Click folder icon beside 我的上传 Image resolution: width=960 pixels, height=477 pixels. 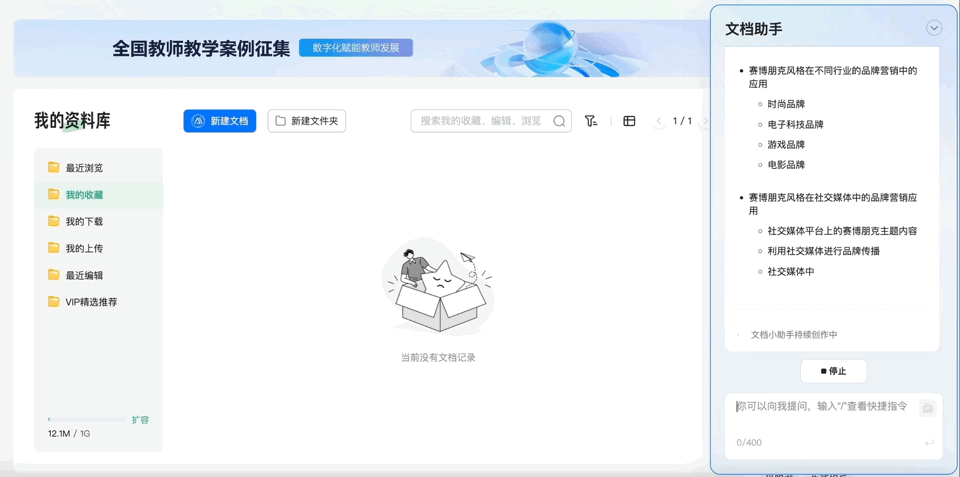tap(54, 248)
